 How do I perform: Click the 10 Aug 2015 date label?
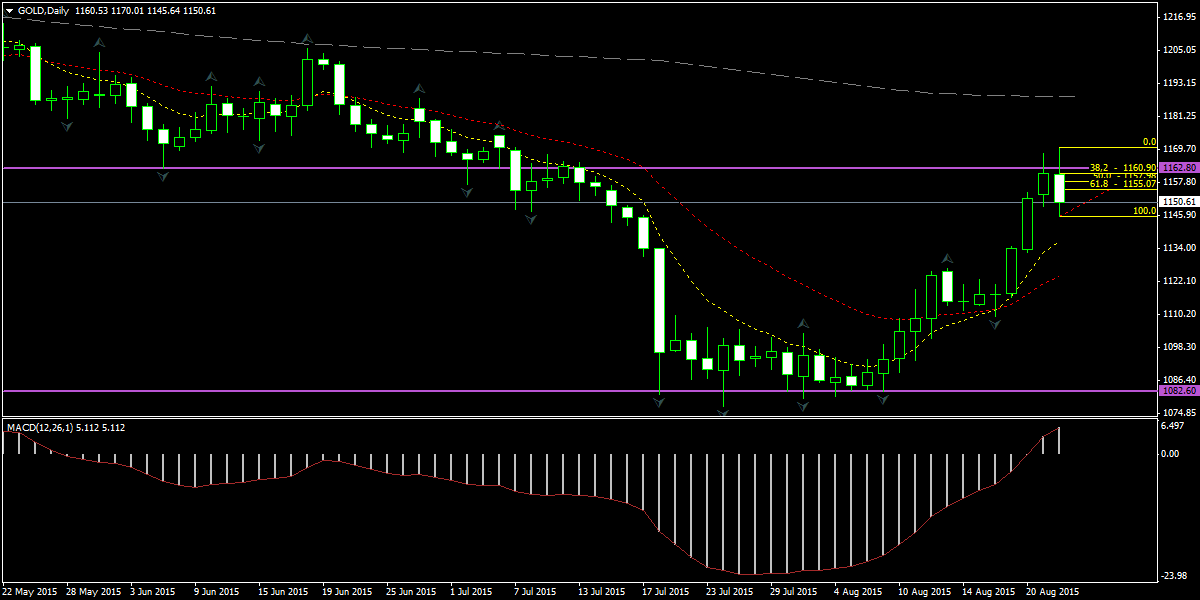coord(924,591)
